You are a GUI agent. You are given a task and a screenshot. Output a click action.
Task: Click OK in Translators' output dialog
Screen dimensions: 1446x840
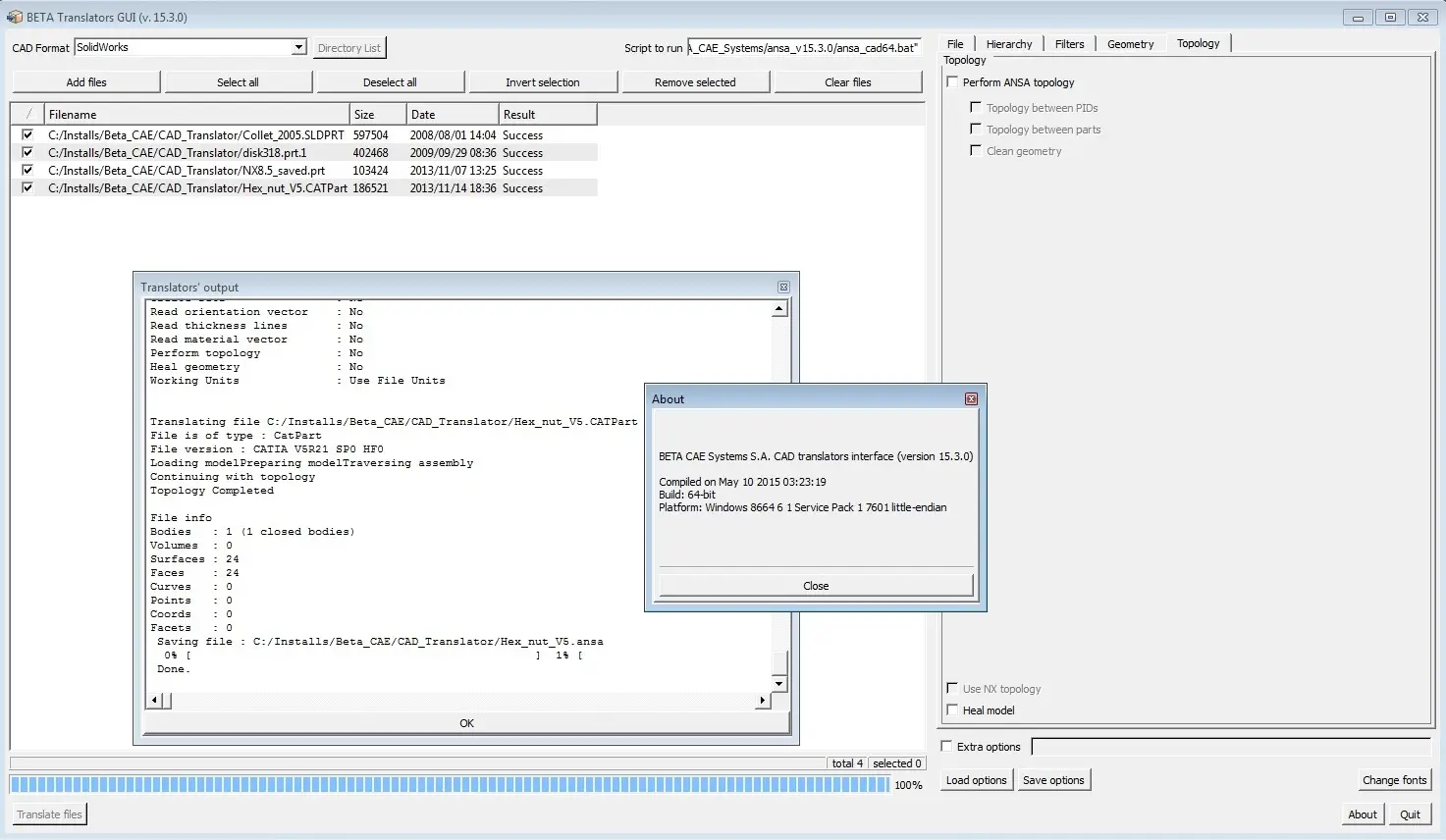point(466,723)
